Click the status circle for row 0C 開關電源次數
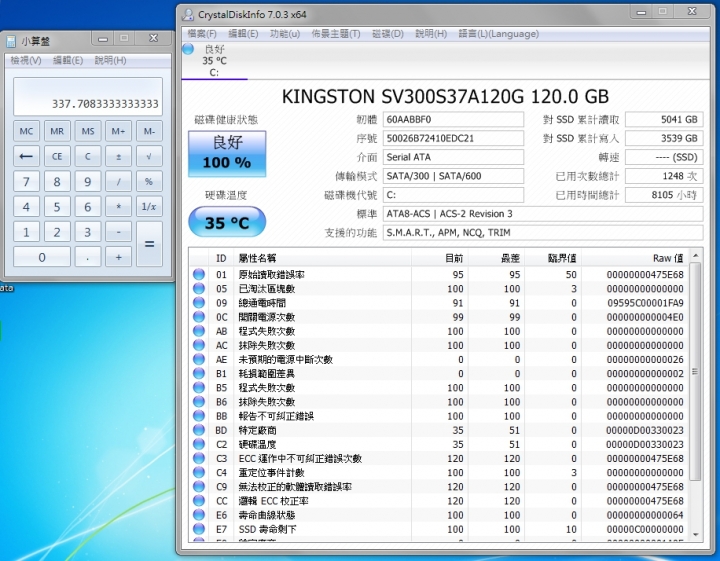 [x=199, y=317]
